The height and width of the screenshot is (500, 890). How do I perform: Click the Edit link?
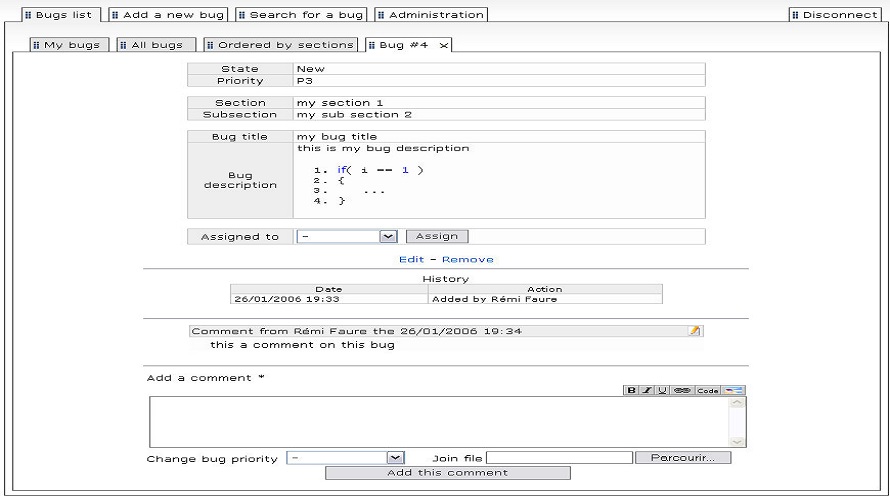coord(411,259)
